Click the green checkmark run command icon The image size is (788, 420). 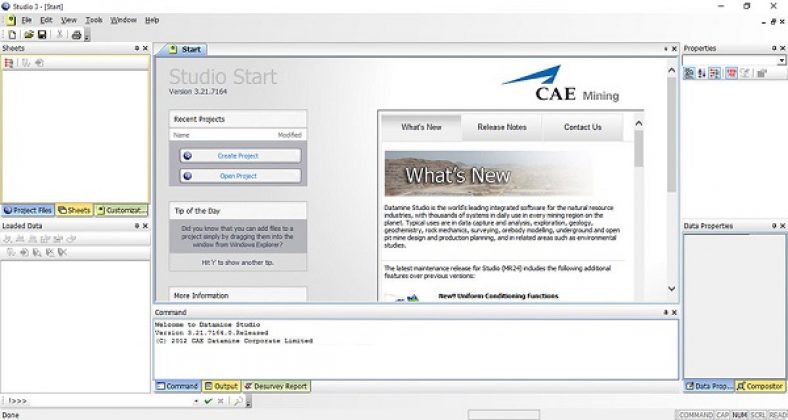point(208,401)
